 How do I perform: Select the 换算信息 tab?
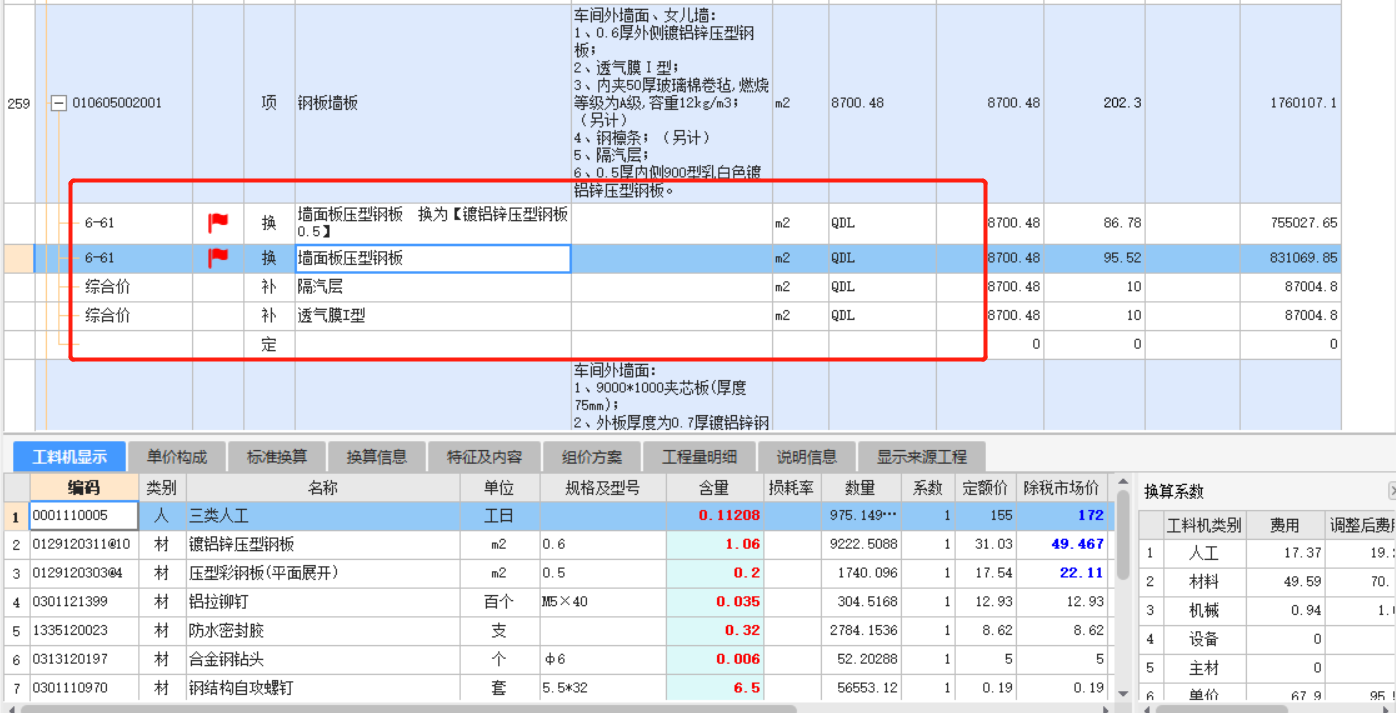click(x=377, y=457)
